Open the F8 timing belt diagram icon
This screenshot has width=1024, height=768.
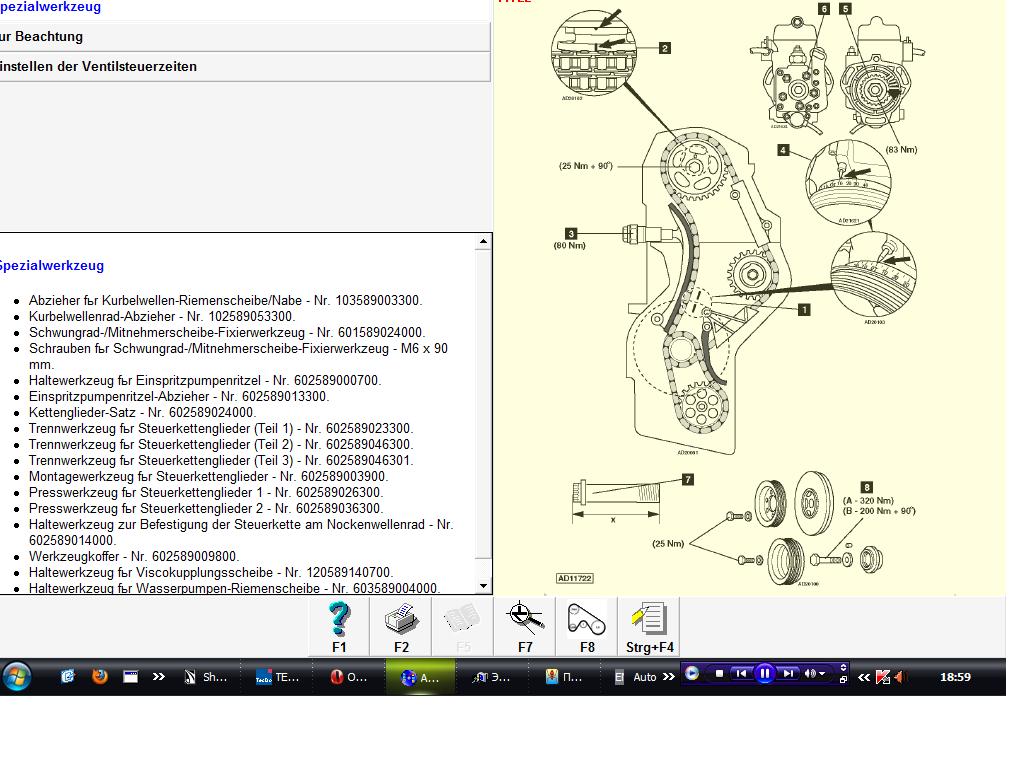pos(587,627)
